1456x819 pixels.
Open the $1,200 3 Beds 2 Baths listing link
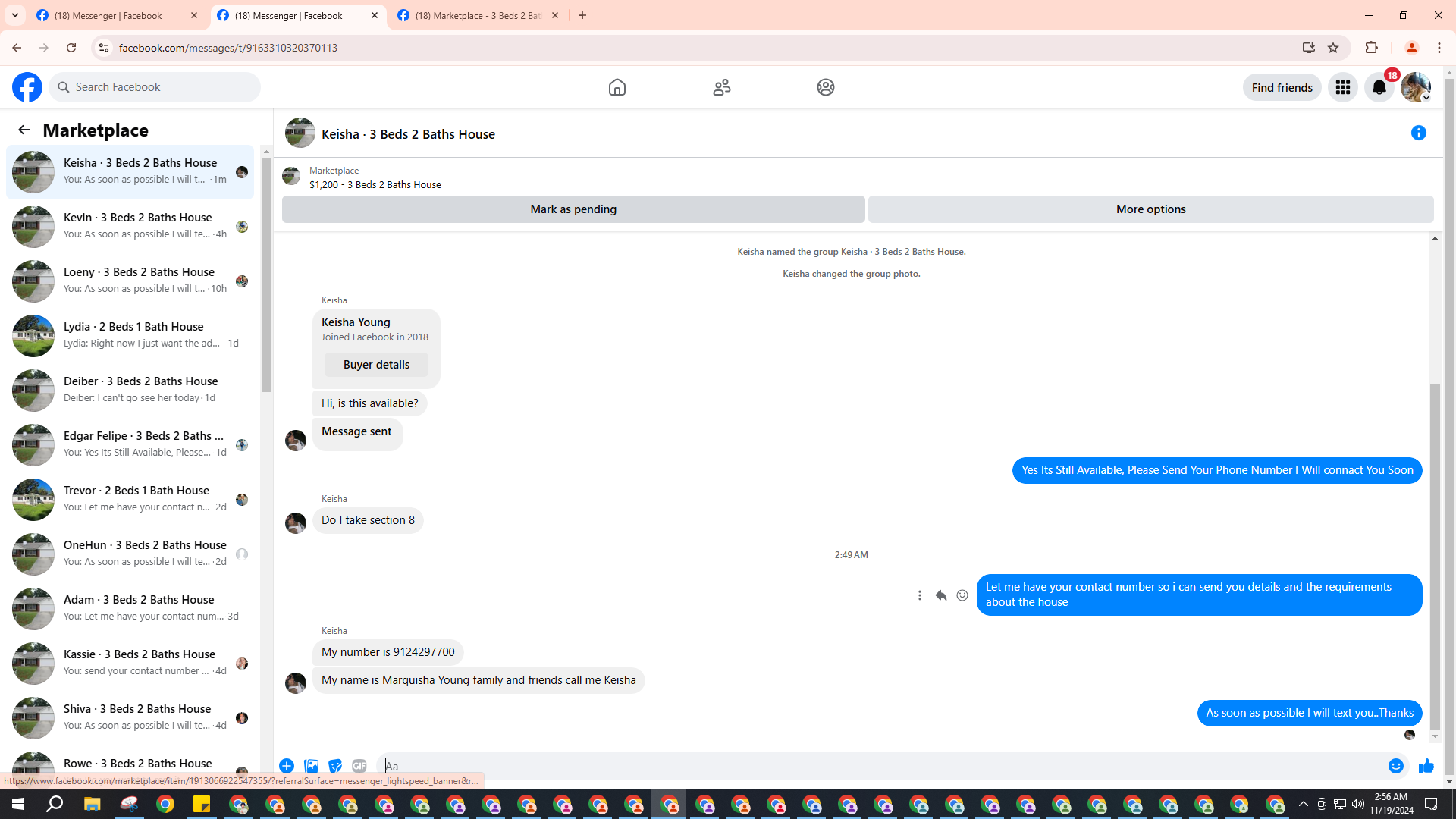(x=375, y=184)
